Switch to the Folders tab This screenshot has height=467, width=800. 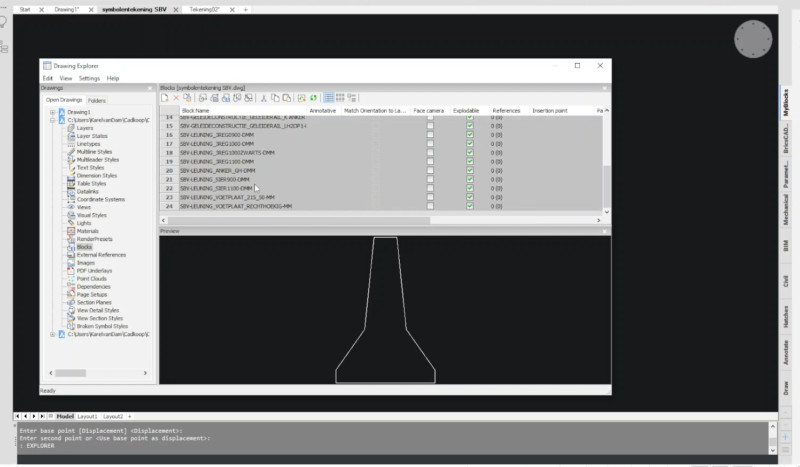(x=97, y=100)
